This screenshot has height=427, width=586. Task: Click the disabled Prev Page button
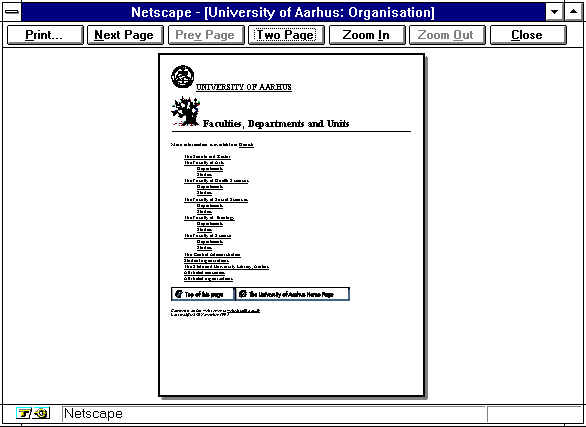206,35
